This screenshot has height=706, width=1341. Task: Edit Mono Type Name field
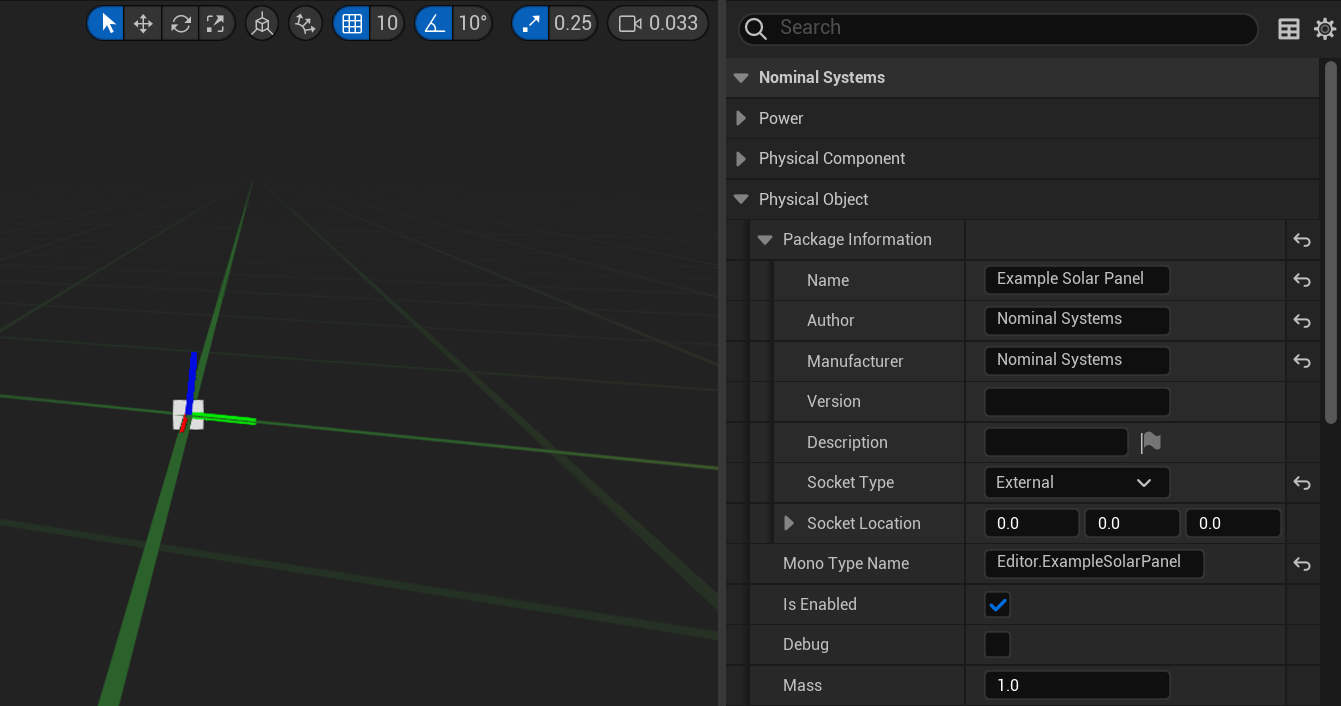[x=1094, y=563]
